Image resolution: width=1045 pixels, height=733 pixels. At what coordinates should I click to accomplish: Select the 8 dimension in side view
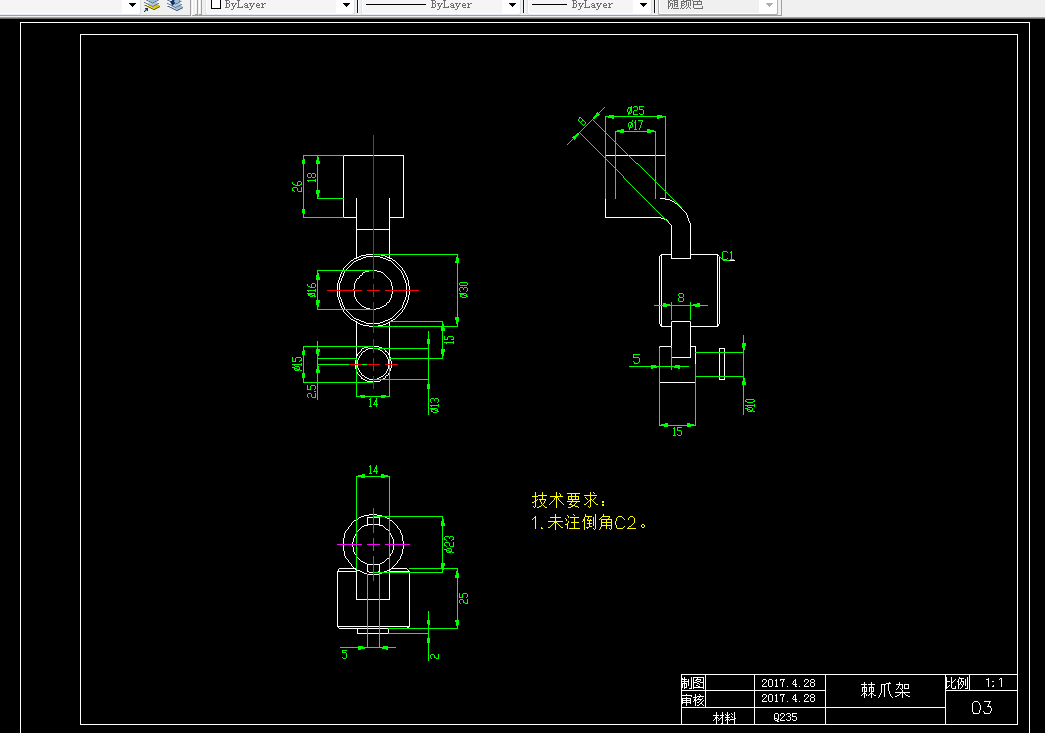[x=680, y=298]
